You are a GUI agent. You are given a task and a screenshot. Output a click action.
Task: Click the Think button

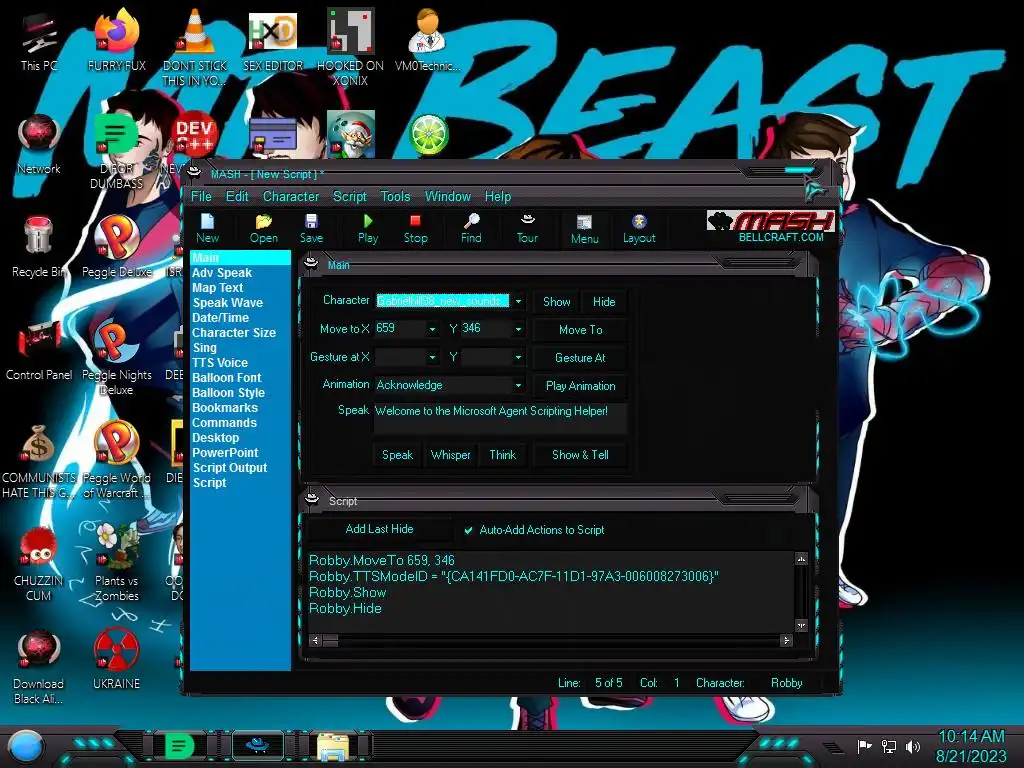coord(503,455)
